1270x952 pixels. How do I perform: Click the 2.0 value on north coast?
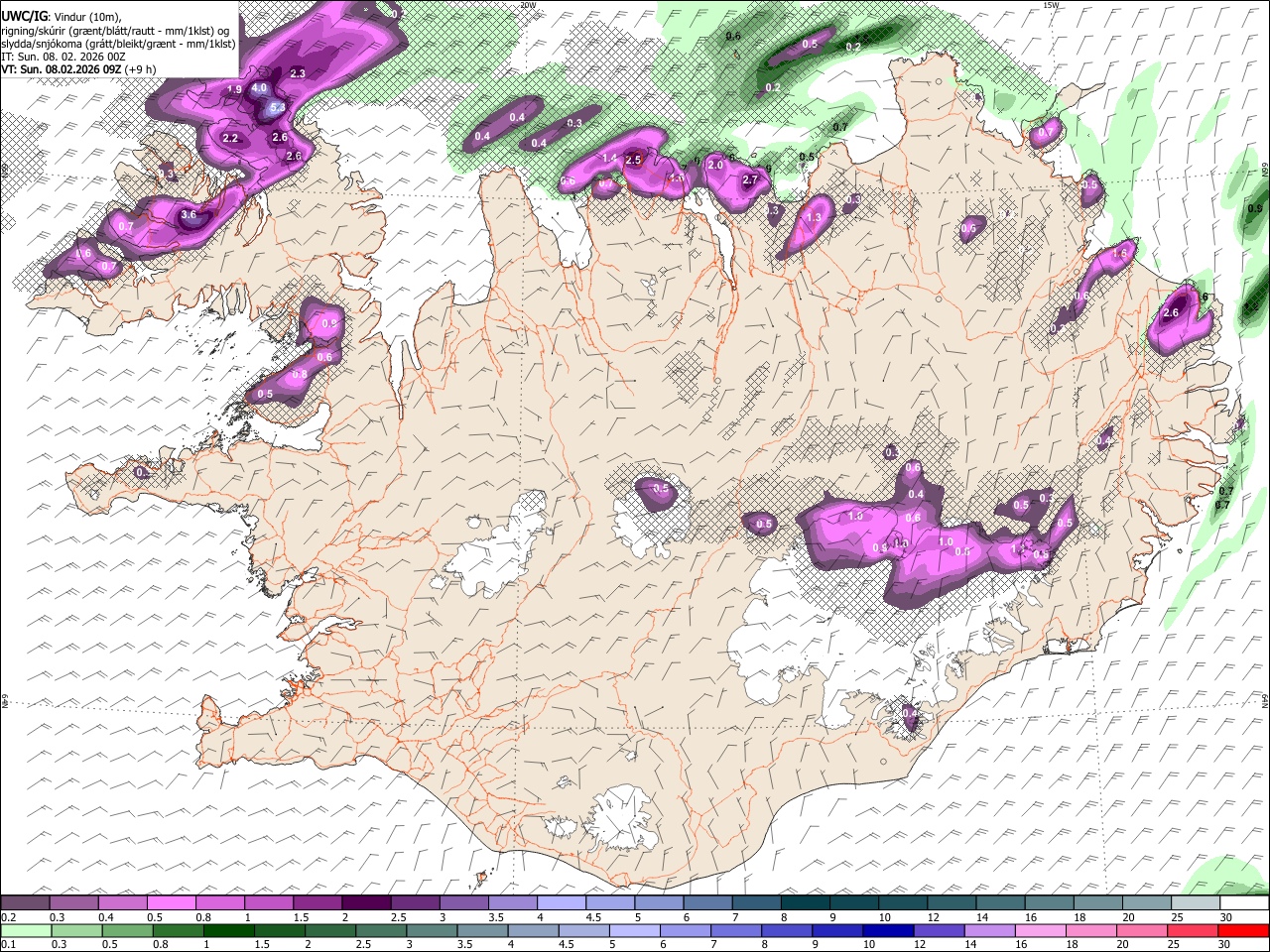click(716, 166)
